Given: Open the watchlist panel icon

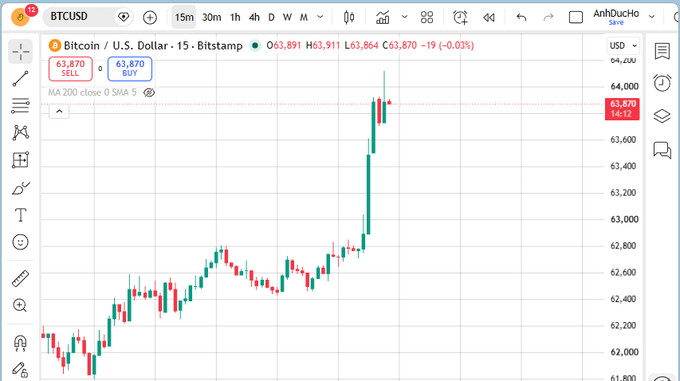Looking at the screenshot, I should (x=662, y=51).
